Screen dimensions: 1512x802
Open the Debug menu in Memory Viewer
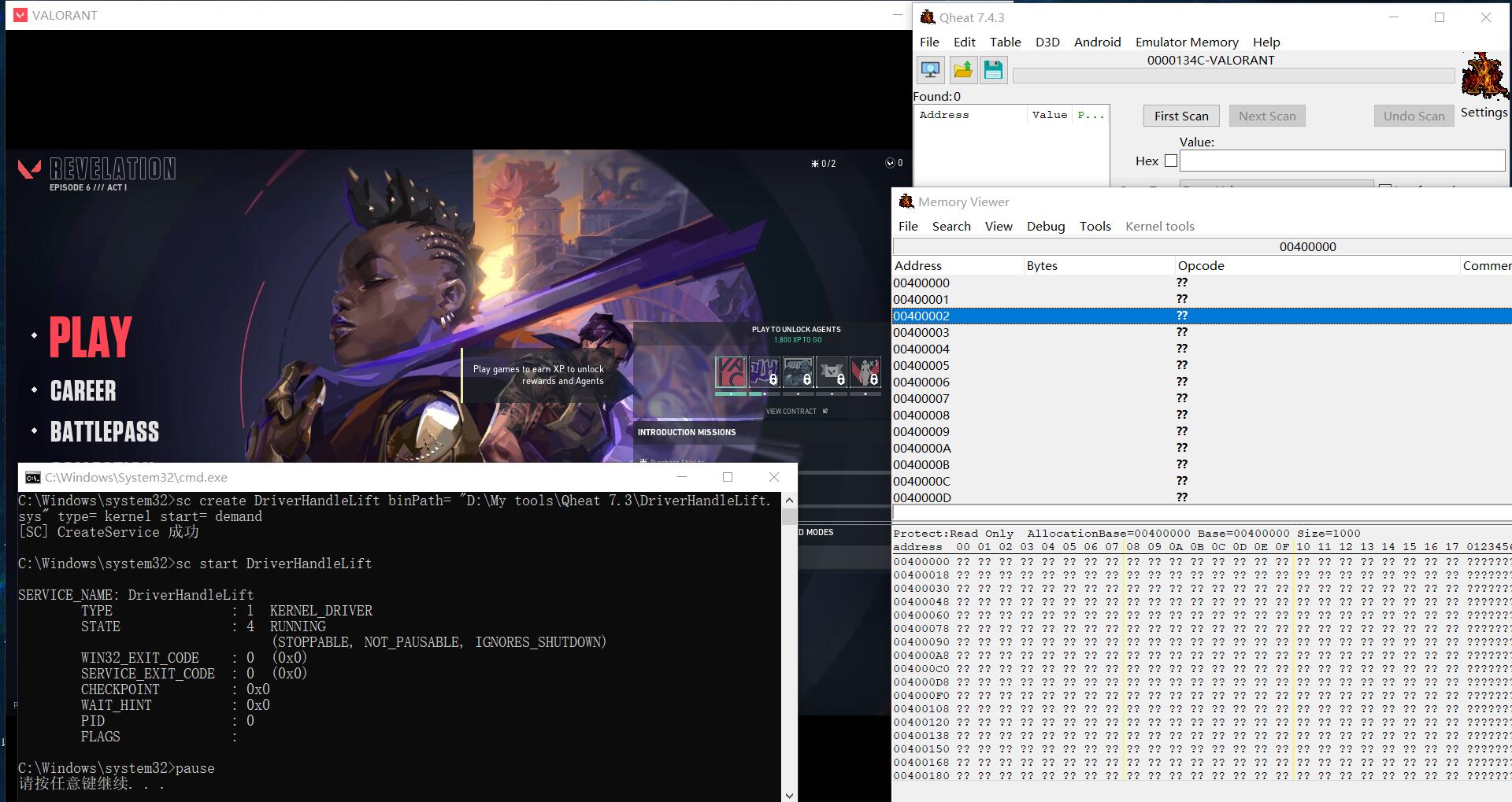[1046, 226]
